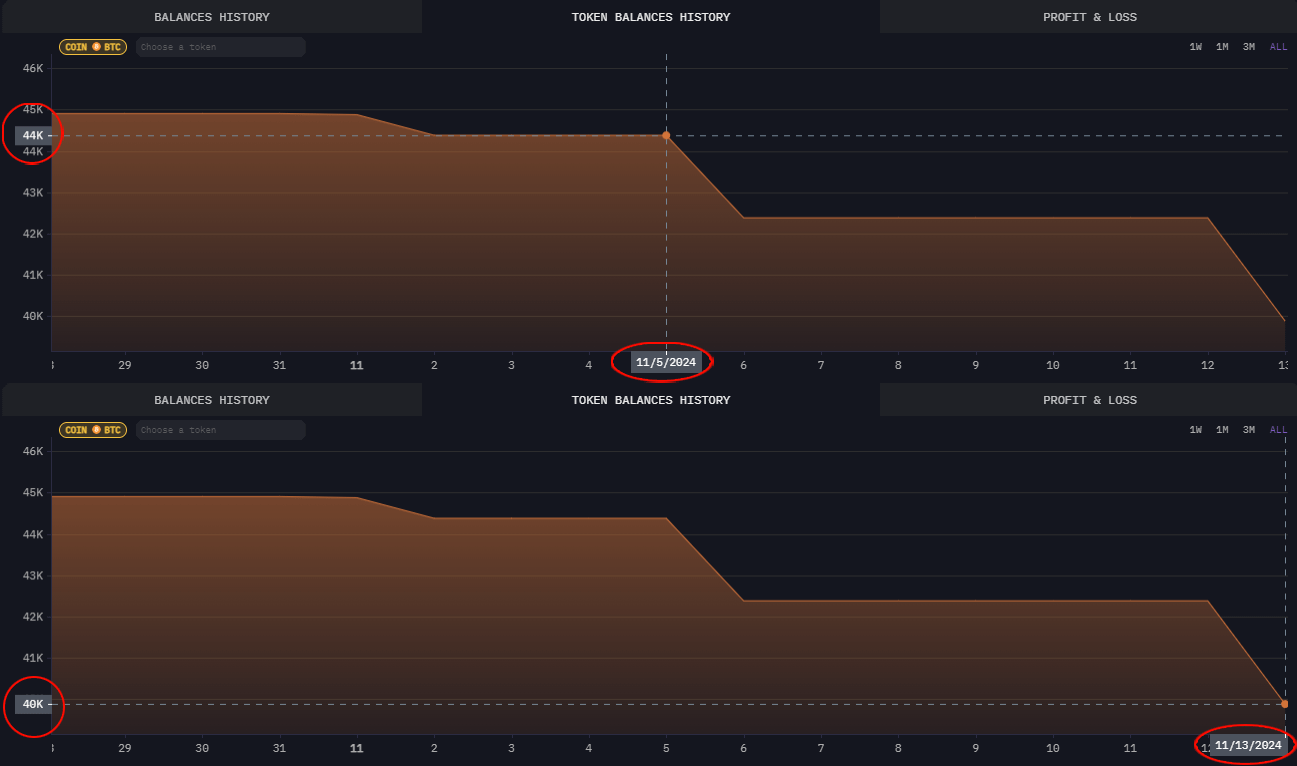
Task: Click the highlighted 40K value label in lower chart
Action: [x=33, y=704]
